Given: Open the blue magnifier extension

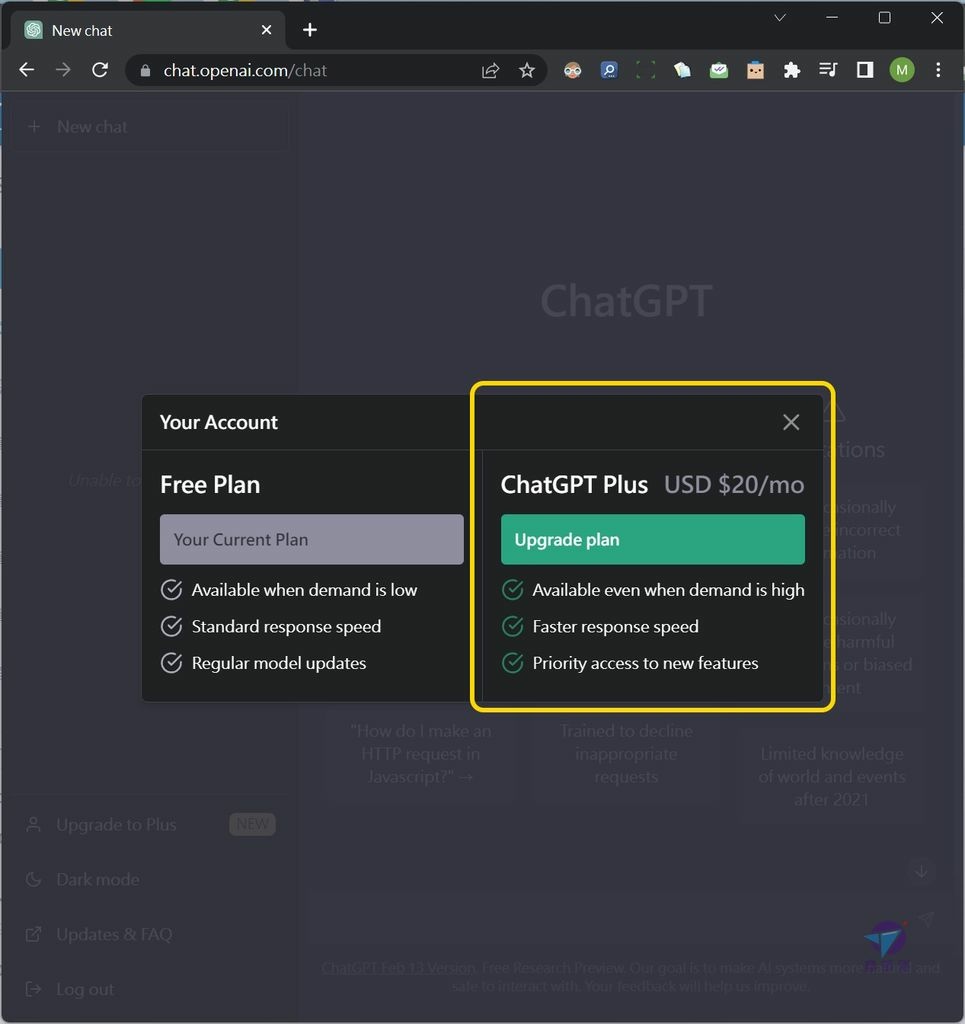Looking at the screenshot, I should click(x=609, y=71).
